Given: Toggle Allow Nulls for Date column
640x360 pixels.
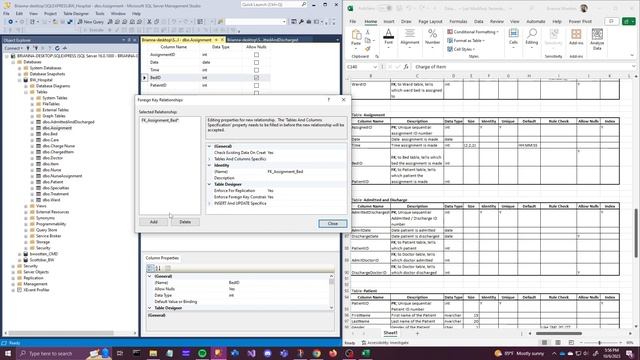Looking at the screenshot, I should click(256, 62).
